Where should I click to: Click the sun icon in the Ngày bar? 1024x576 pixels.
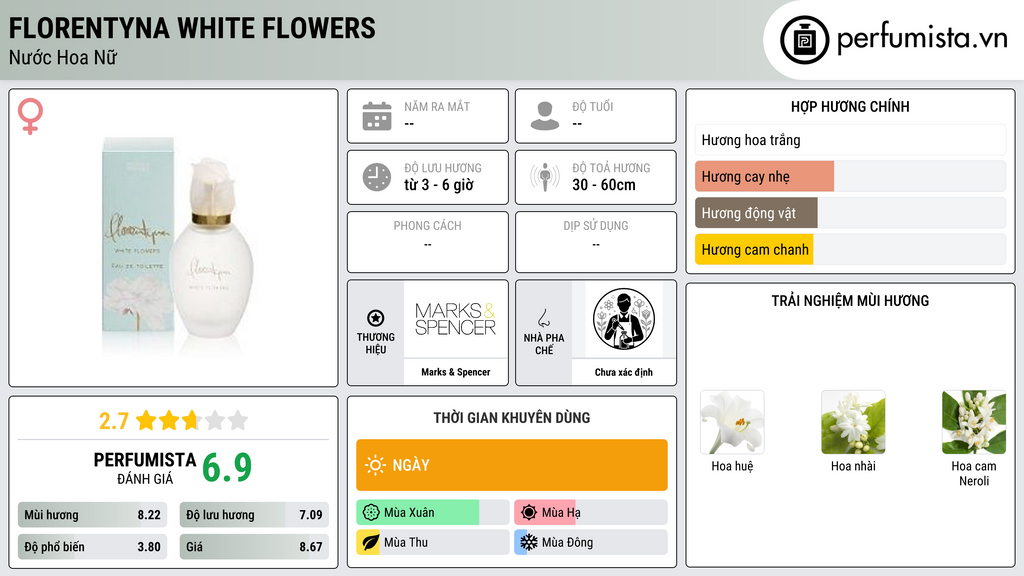[x=376, y=465]
